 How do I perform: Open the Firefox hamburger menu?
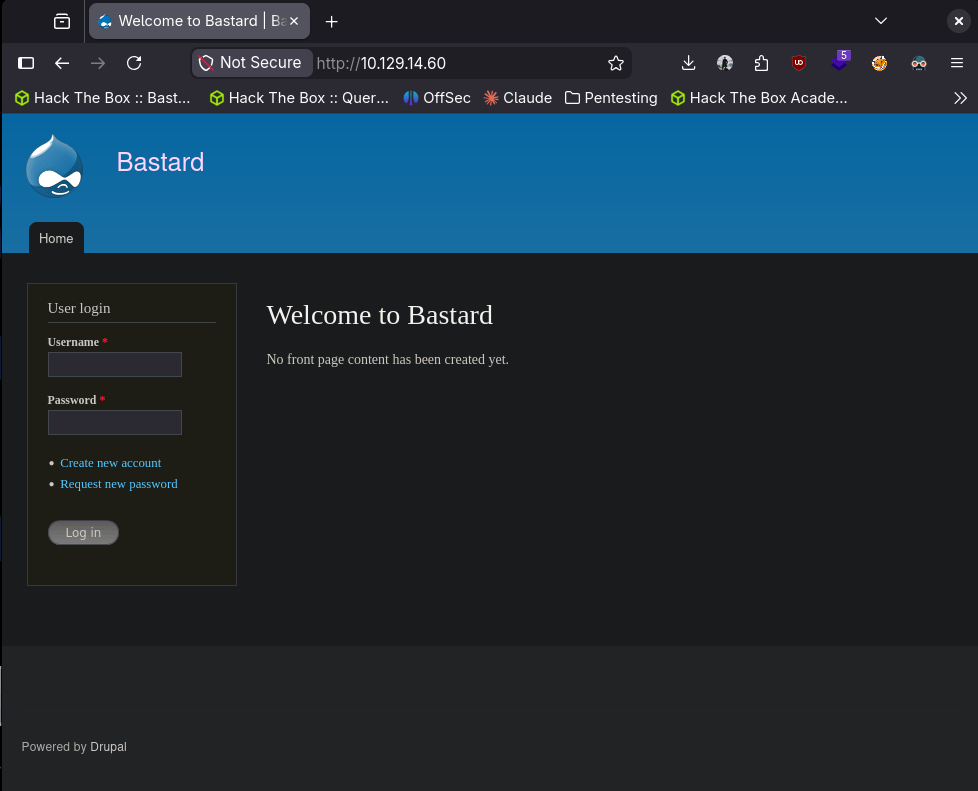click(956, 63)
